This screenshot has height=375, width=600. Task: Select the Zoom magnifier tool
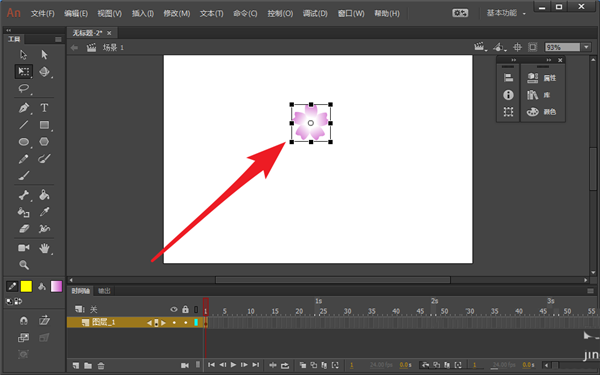pos(24,265)
